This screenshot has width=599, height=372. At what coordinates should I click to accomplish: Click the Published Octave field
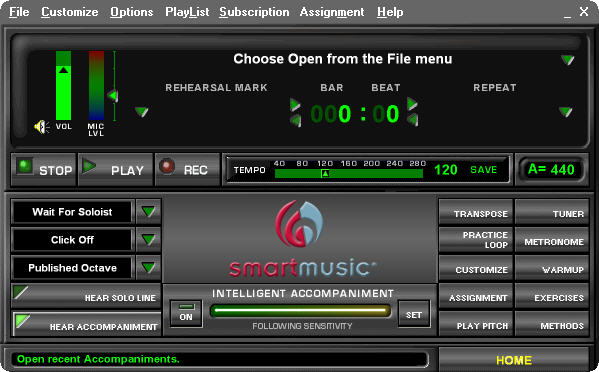(x=73, y=268)
